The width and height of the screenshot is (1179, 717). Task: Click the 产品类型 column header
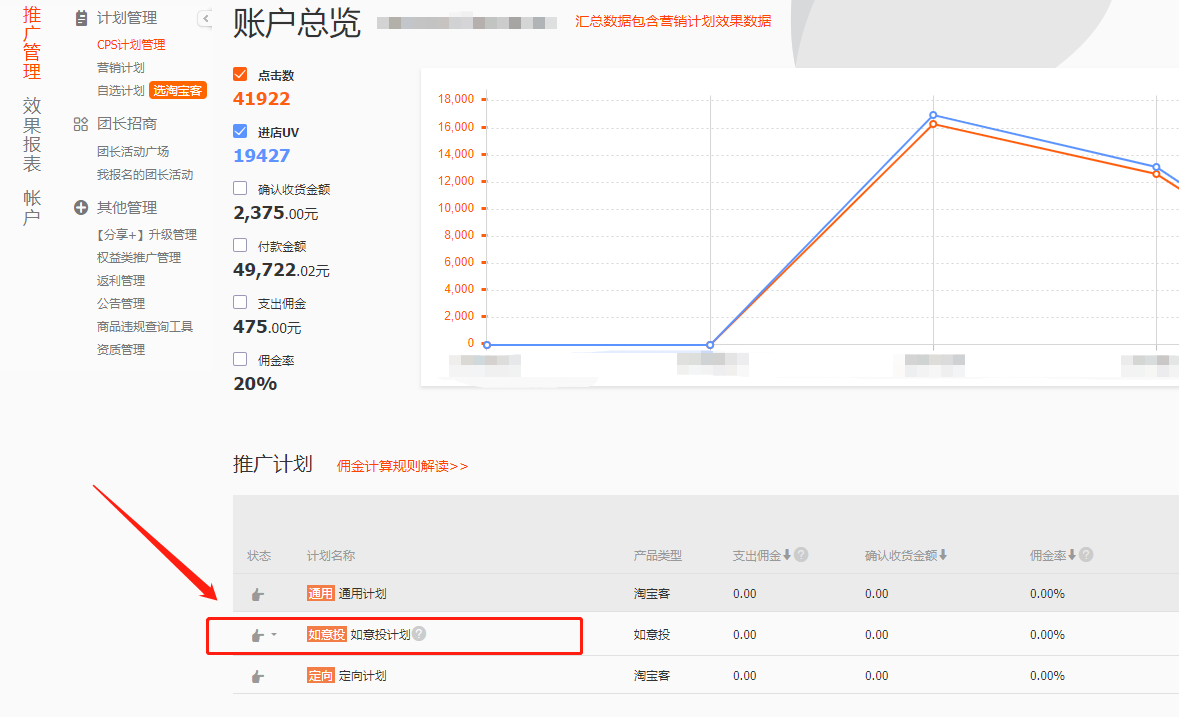[x=657, y=555]
